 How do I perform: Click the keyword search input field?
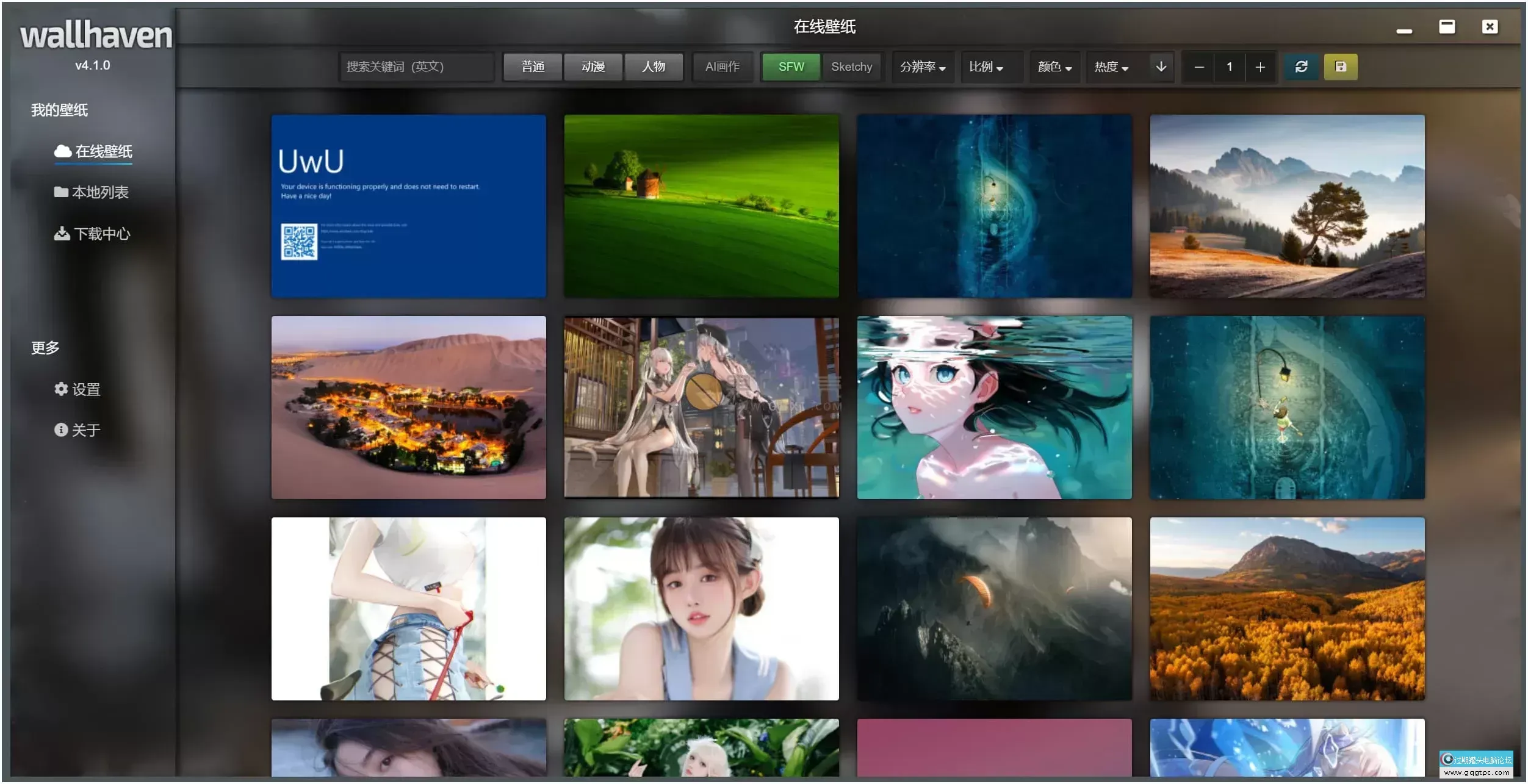[416, 67]
